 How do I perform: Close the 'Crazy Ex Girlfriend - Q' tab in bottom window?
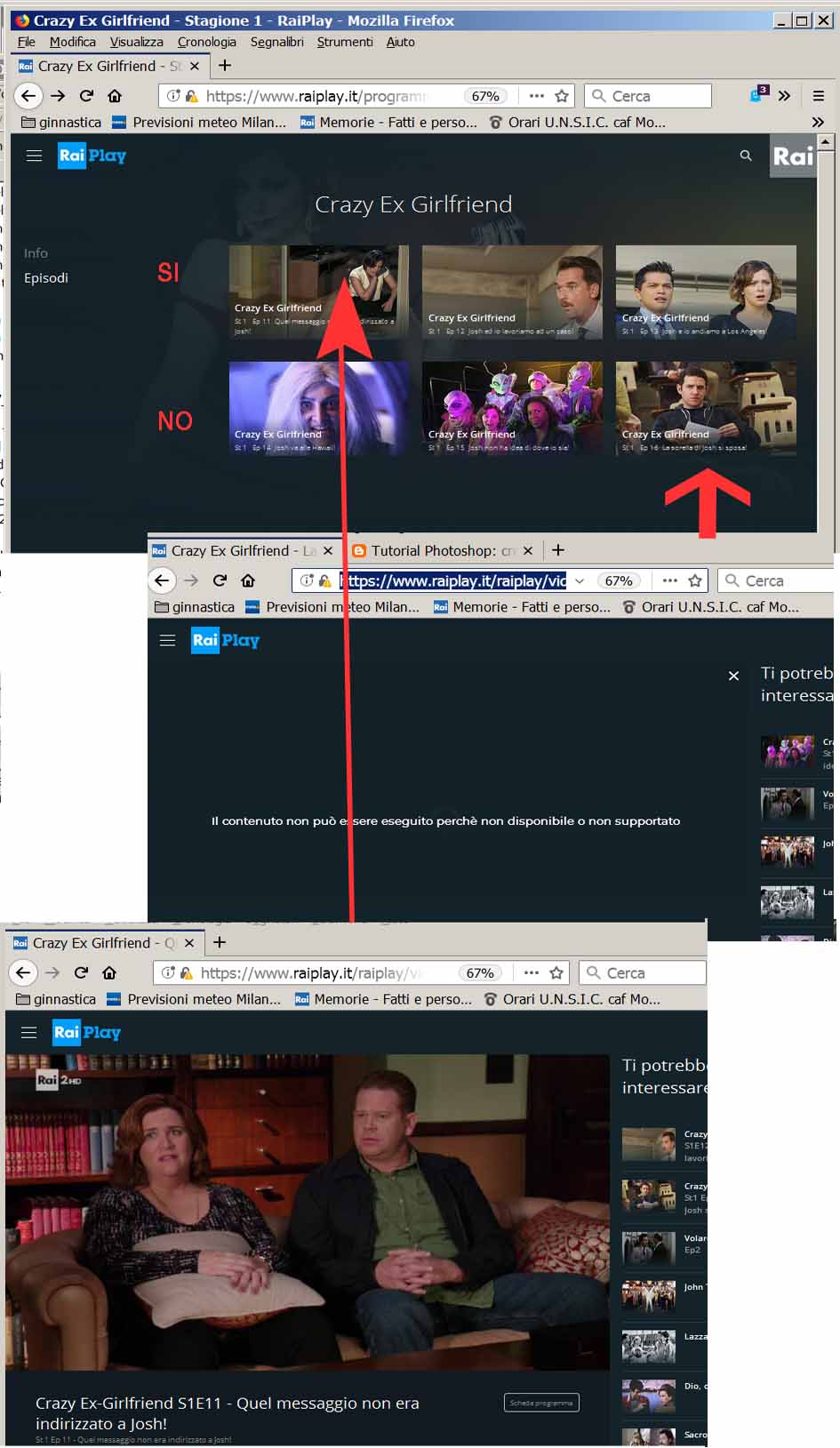189,943
